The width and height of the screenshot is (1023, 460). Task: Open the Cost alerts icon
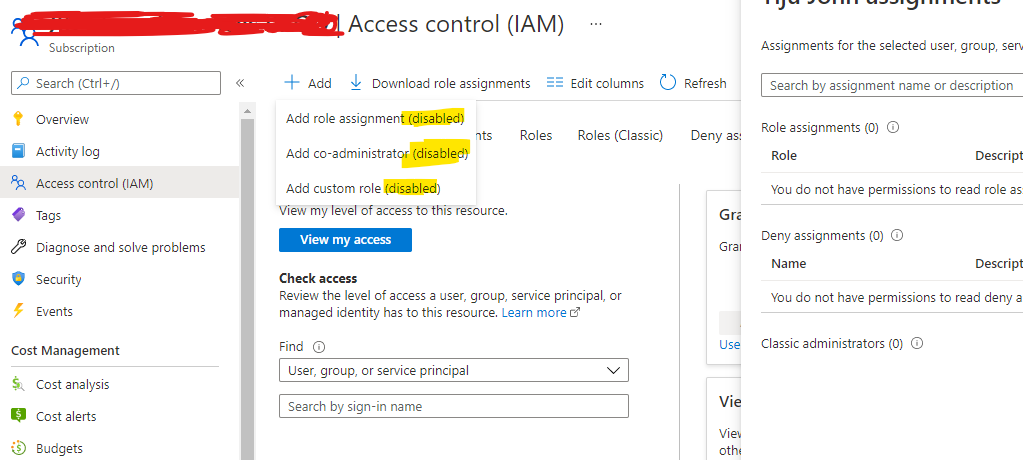pos(18,416)
